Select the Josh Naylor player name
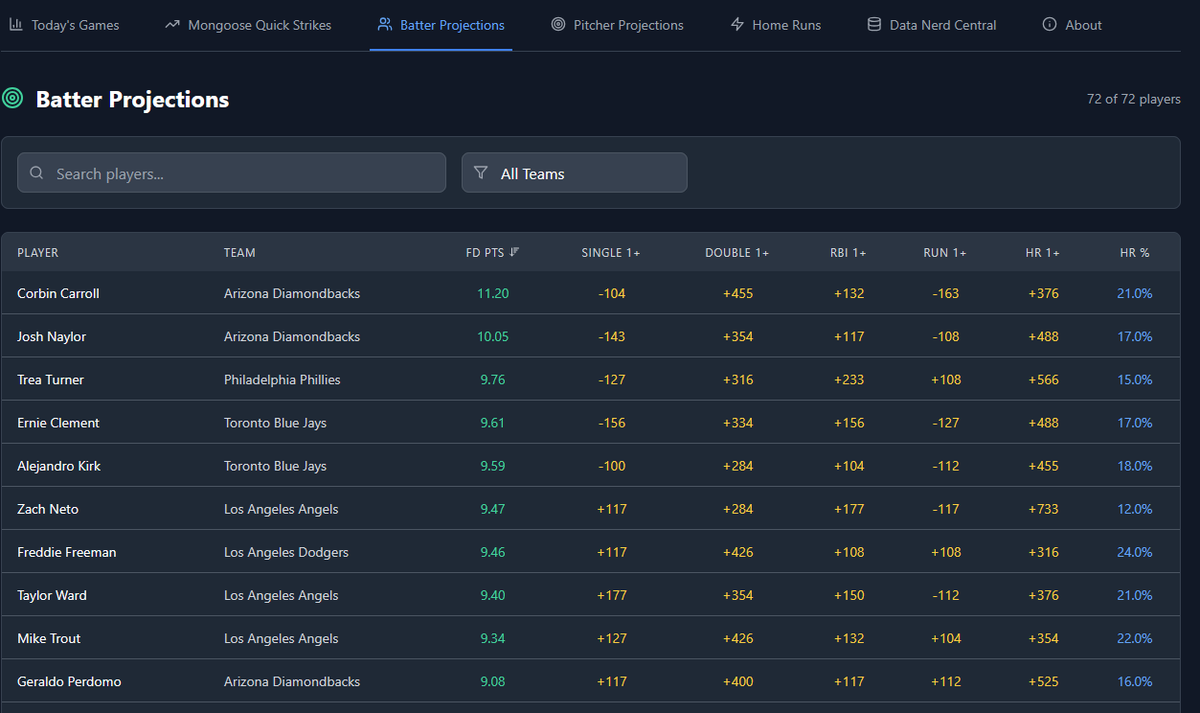 (x=52, y=337)
